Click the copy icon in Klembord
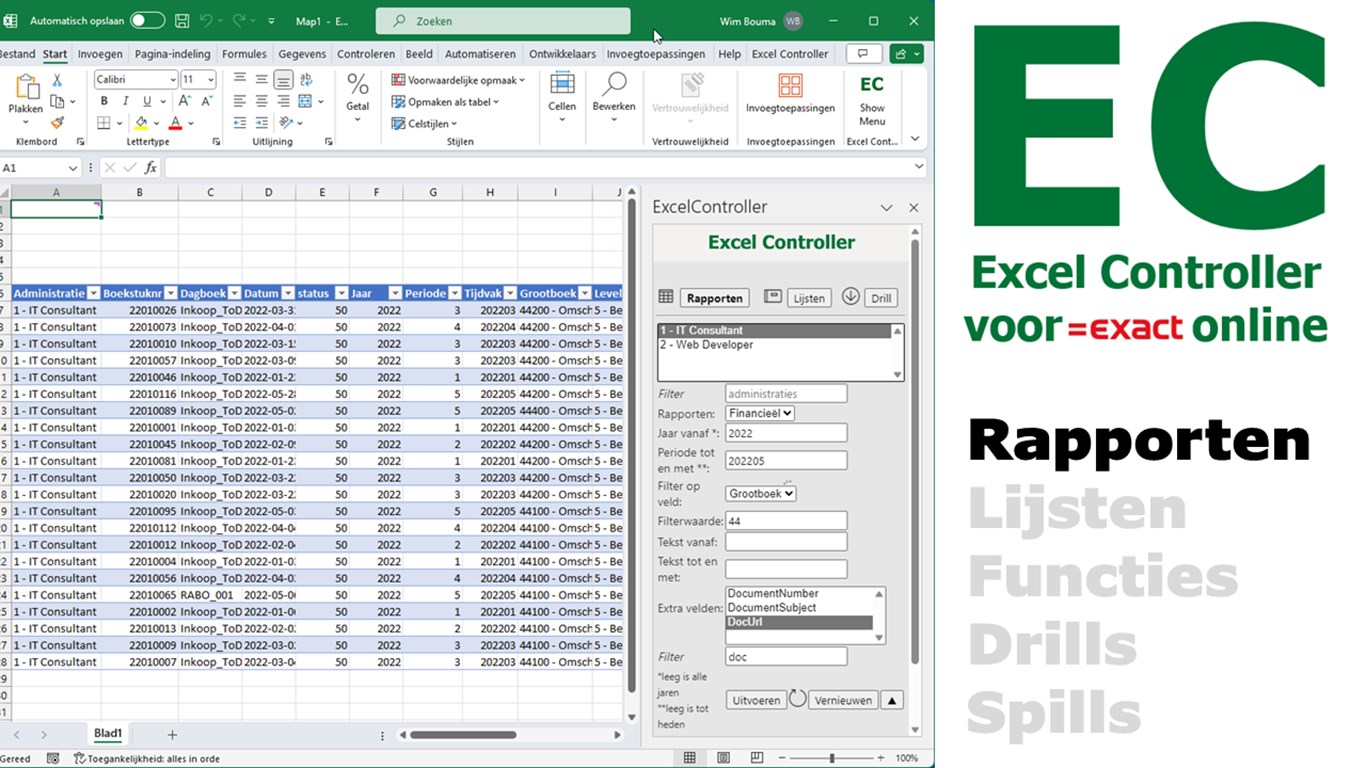 click(57, 101)
